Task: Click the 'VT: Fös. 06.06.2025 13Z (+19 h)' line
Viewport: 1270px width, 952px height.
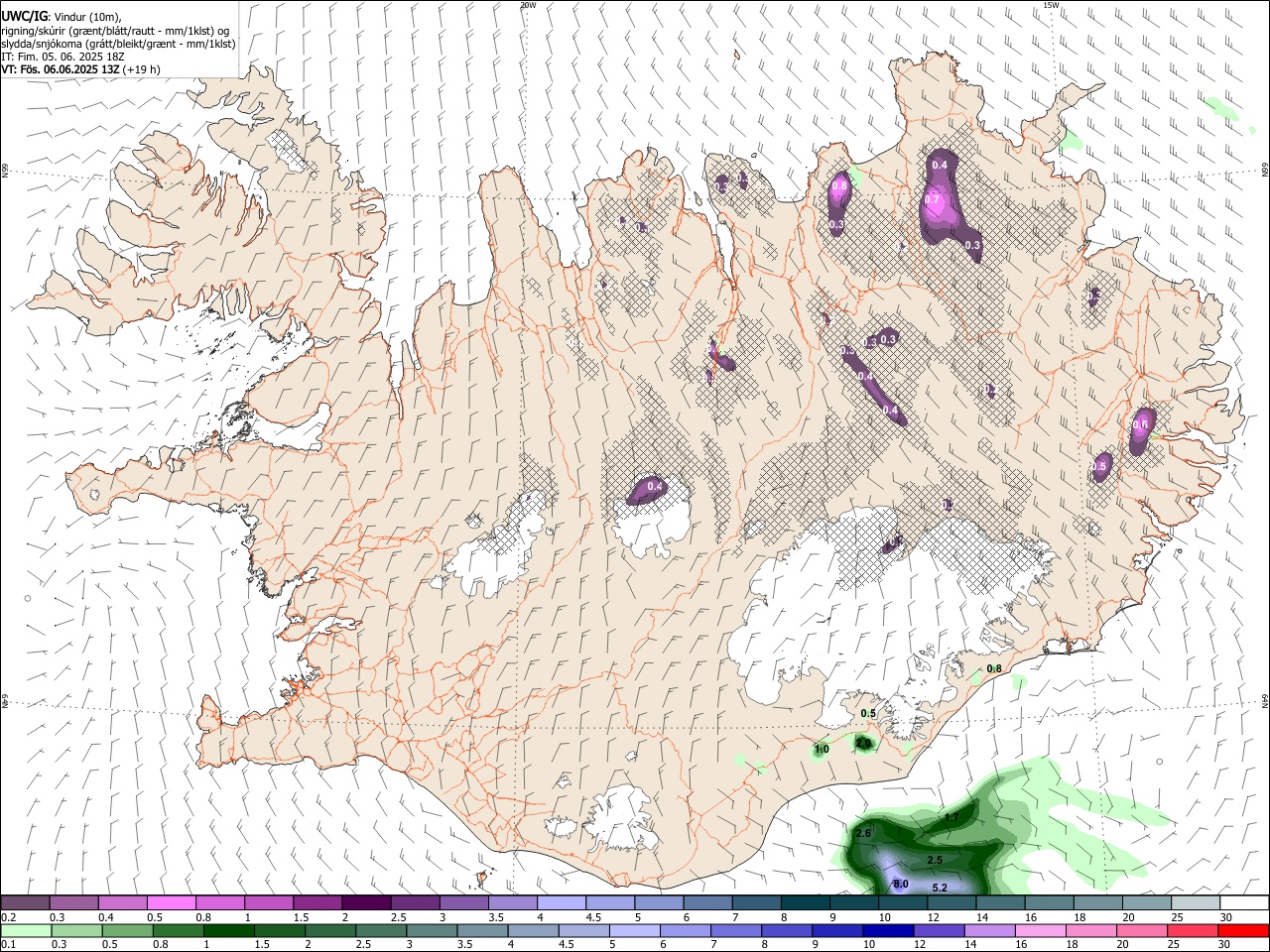Action: click(x=81, y=69)
